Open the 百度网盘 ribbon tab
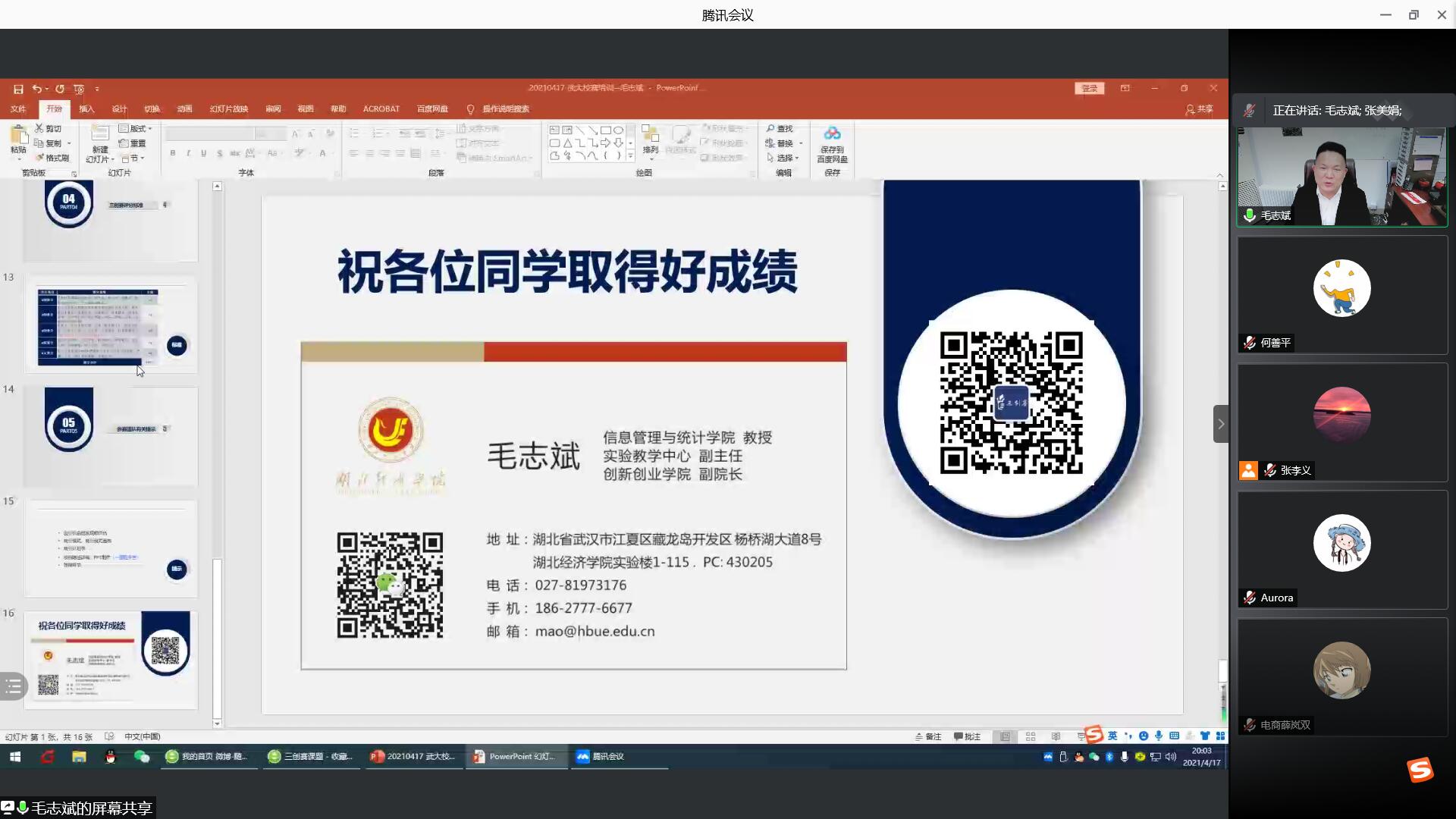This screenshot has height=819, width=1456. 432,109
